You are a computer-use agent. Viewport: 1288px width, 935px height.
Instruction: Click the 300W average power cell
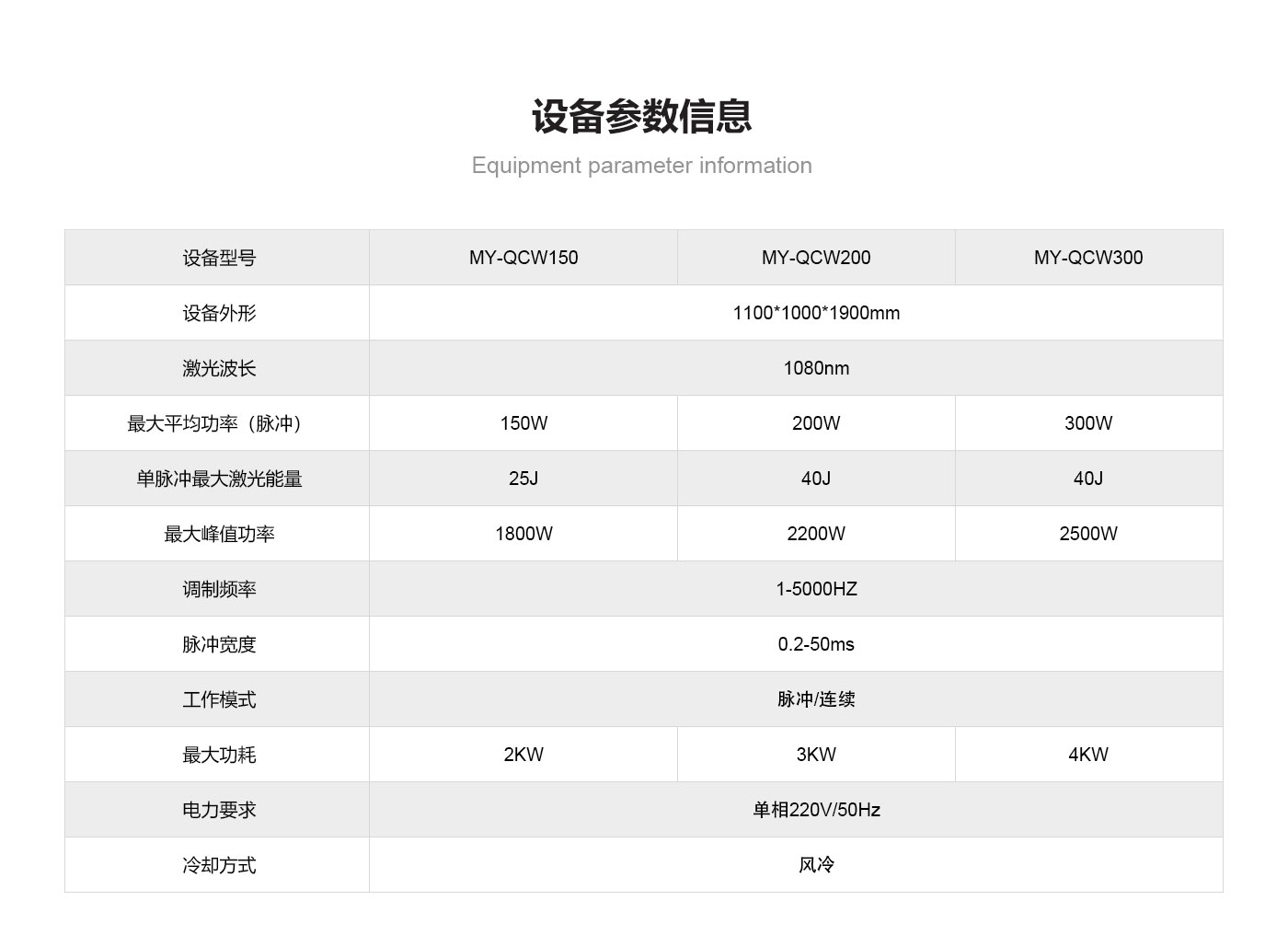click(x=1087, y=423)
